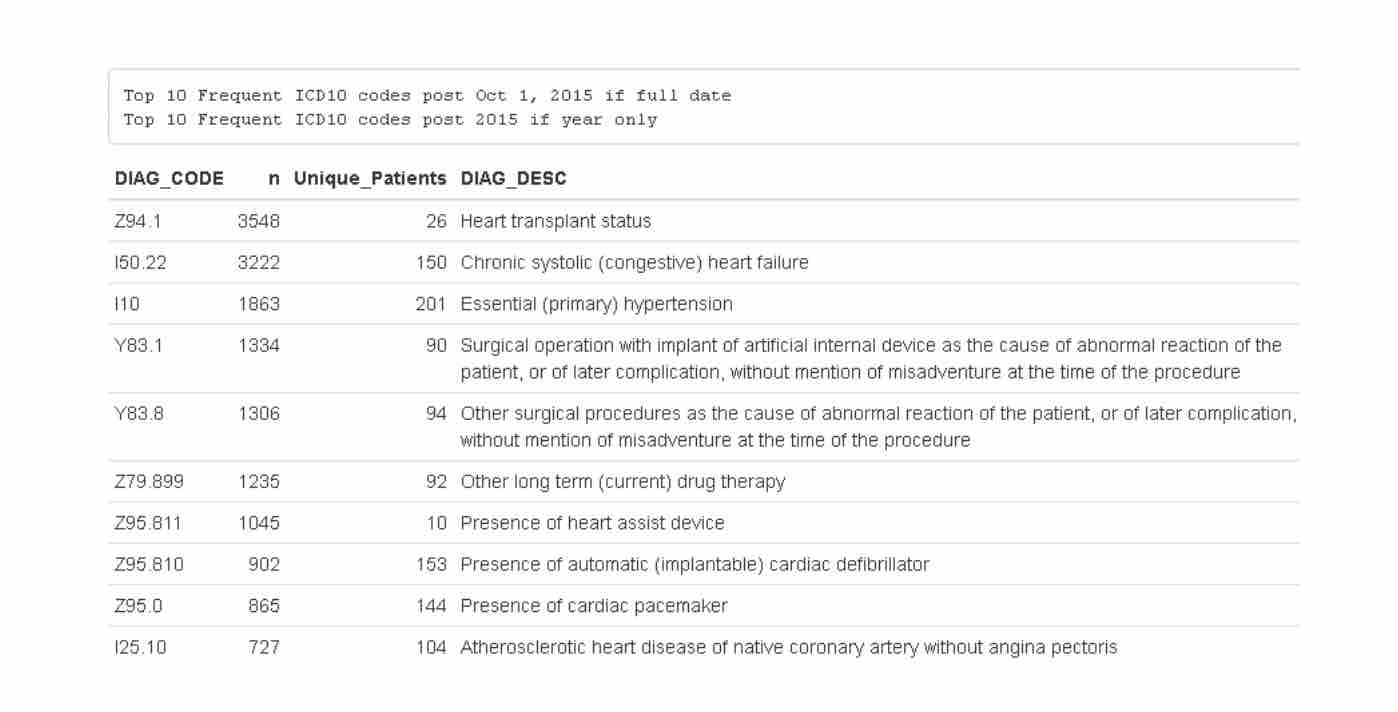
Task: Click the n column header
Action: 274,179
